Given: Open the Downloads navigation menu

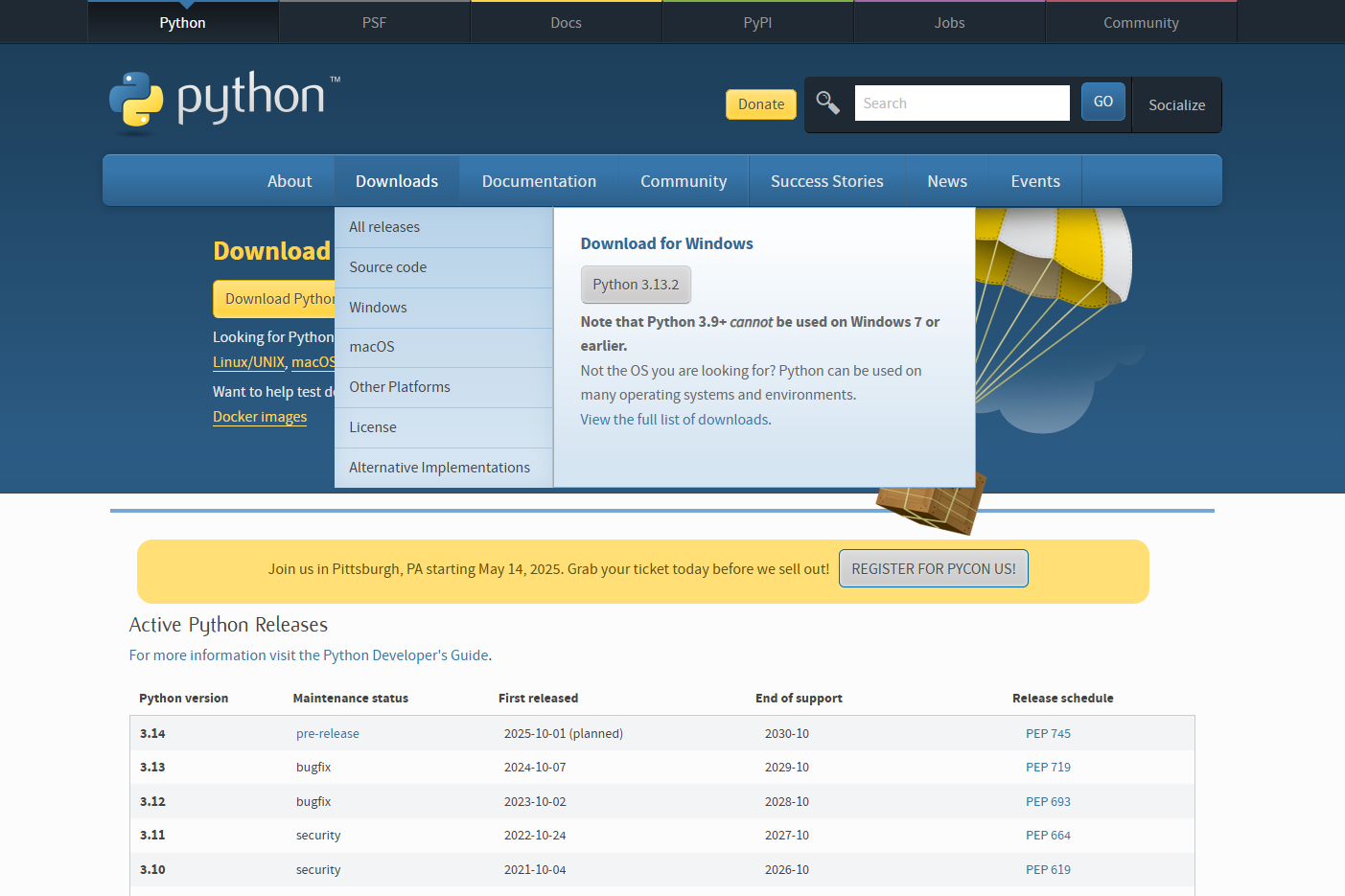Looking at the screenshot, I should tap(397, 181).
